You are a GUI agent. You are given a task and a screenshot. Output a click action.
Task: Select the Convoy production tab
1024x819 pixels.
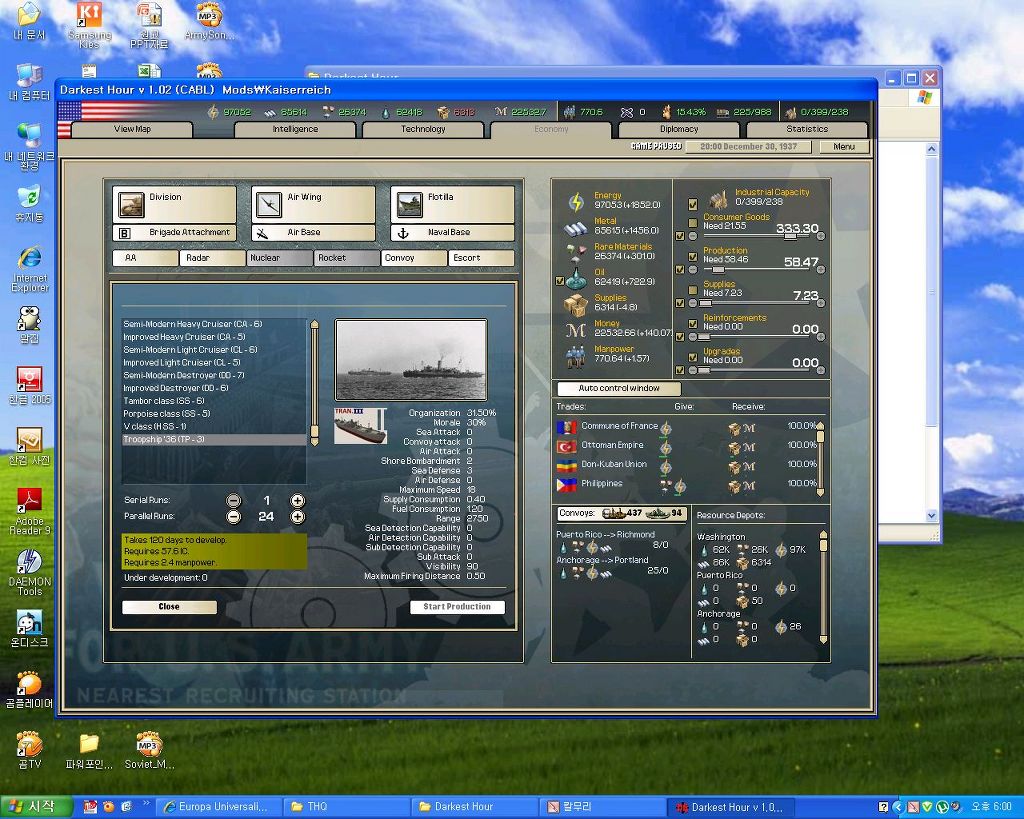[x=414, y=258]
